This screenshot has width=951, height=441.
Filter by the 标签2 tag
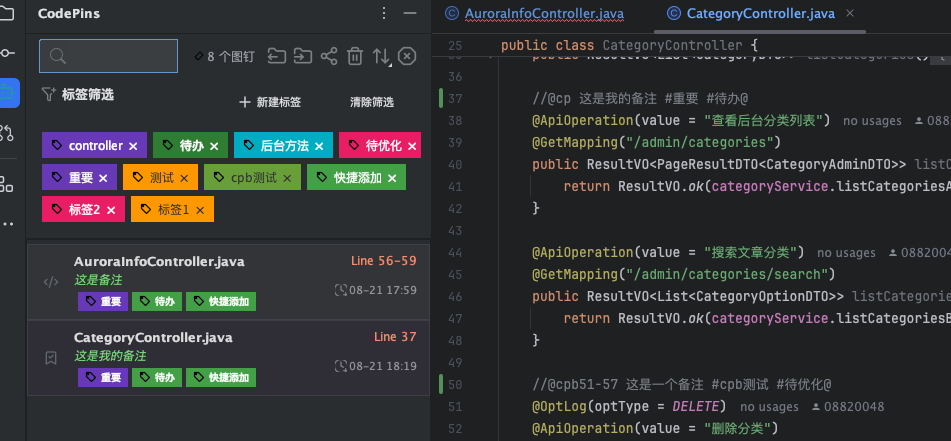point(83,209)
